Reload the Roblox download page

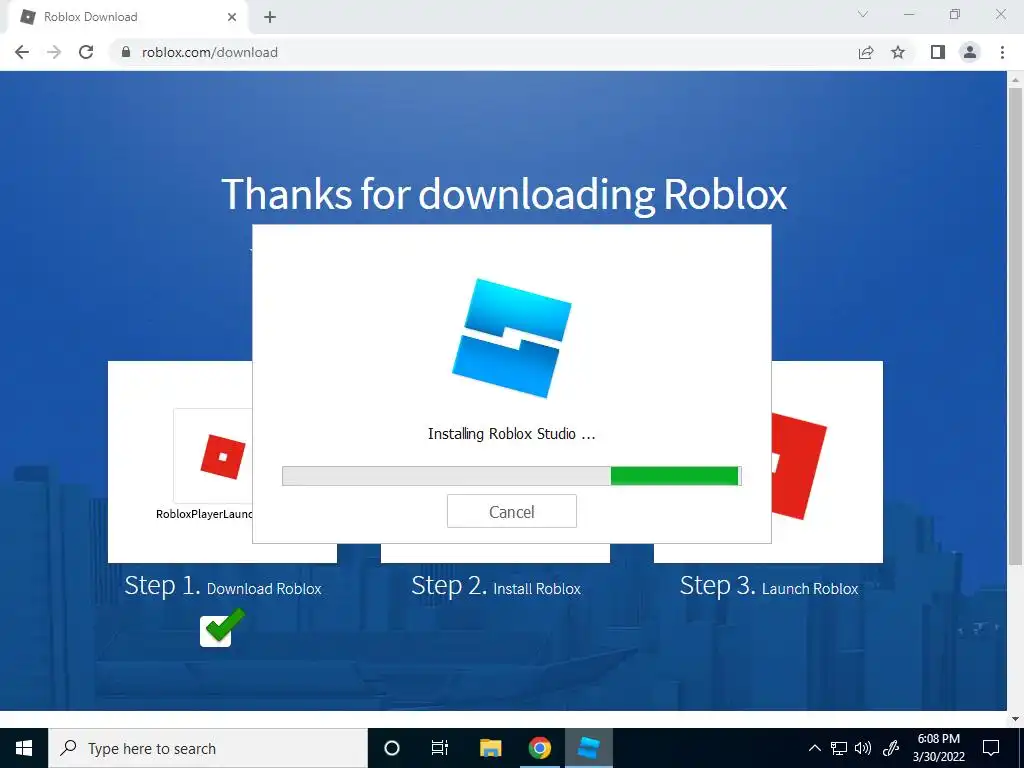pos(86,52)
